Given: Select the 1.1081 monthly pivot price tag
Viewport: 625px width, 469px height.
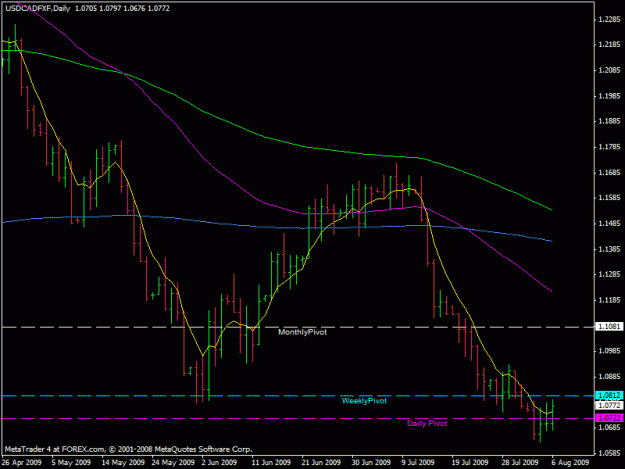Looking at the screenshot, I should tap(609, 327).
